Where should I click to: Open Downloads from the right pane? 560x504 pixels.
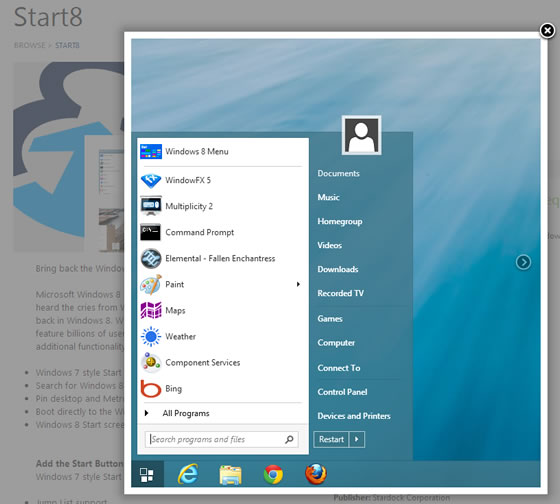(x=338, y=269)
